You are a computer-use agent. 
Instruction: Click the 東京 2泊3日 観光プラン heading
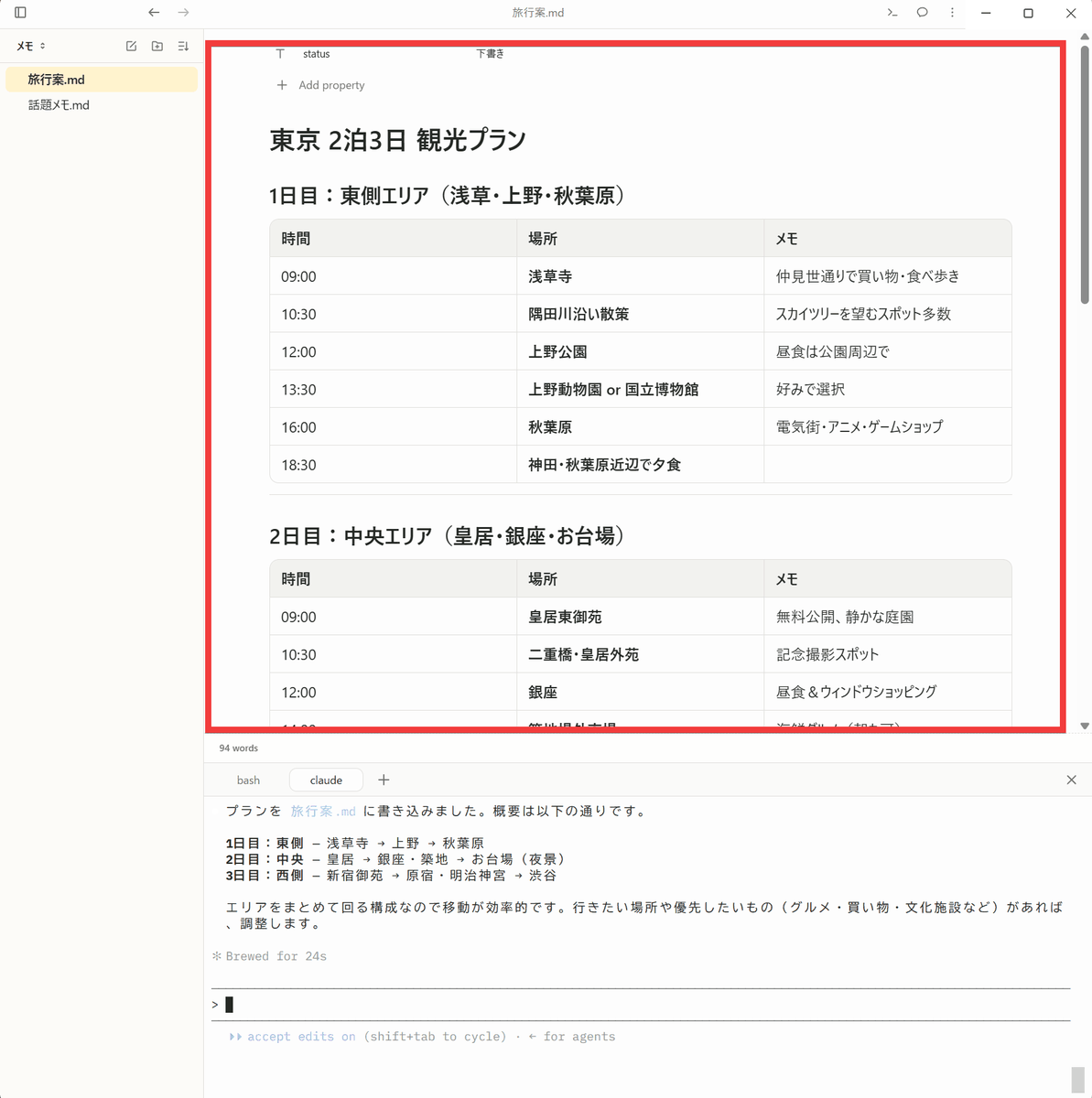click(398, 140)
